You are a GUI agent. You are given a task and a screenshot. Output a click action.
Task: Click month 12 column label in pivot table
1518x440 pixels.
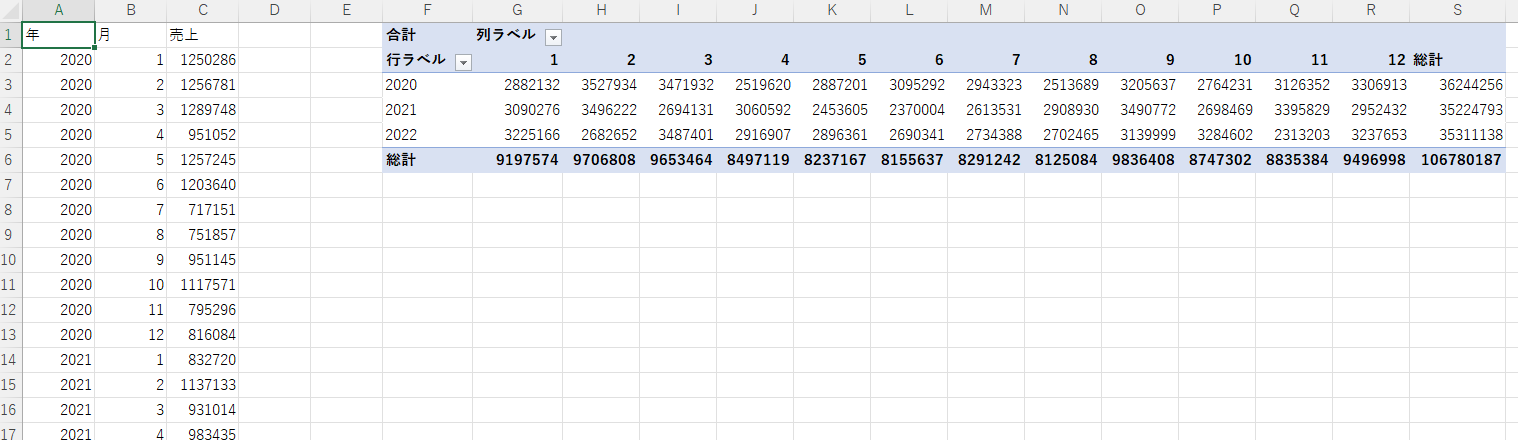coord(1370,60)
